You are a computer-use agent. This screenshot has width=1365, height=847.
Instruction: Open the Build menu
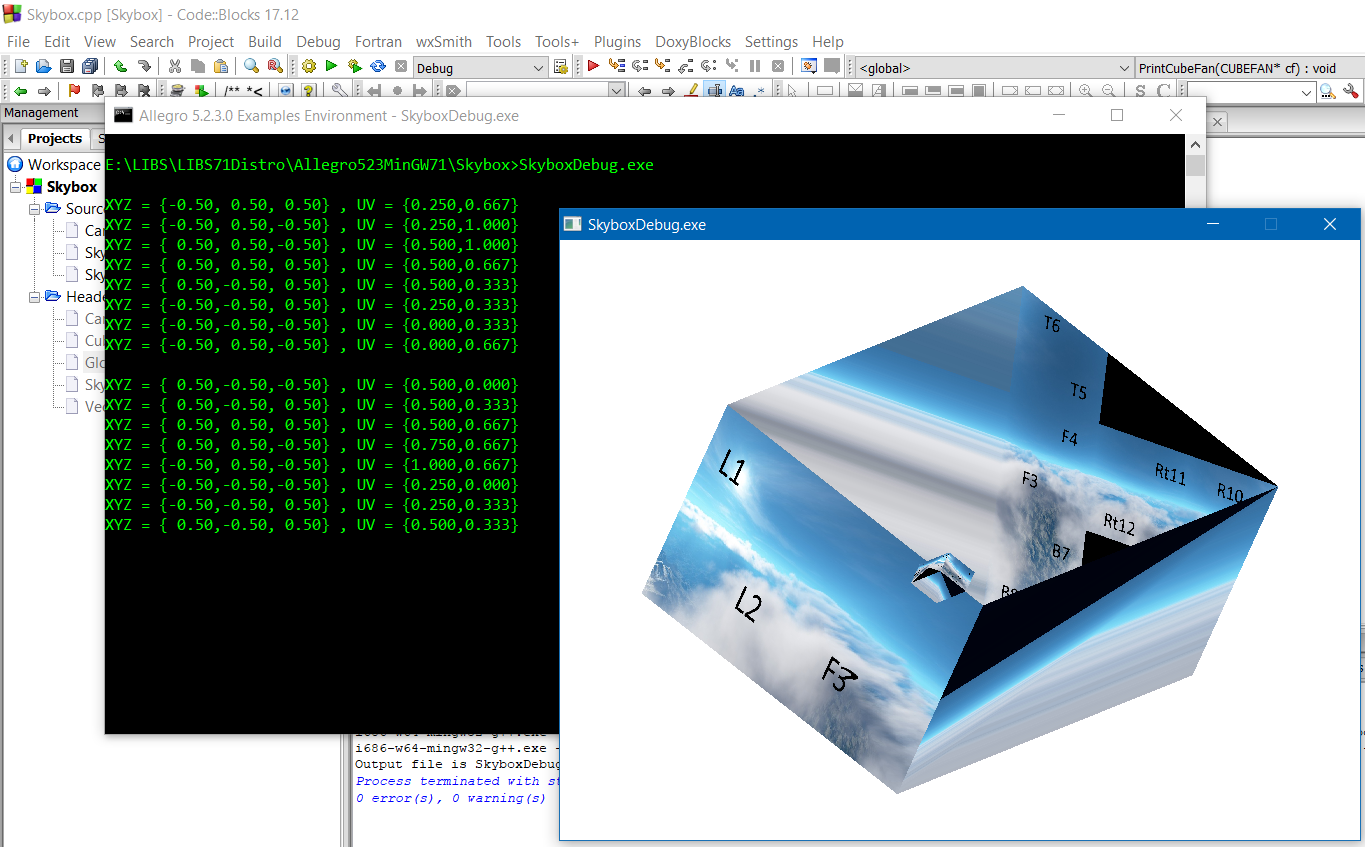[x=265, y=42]
